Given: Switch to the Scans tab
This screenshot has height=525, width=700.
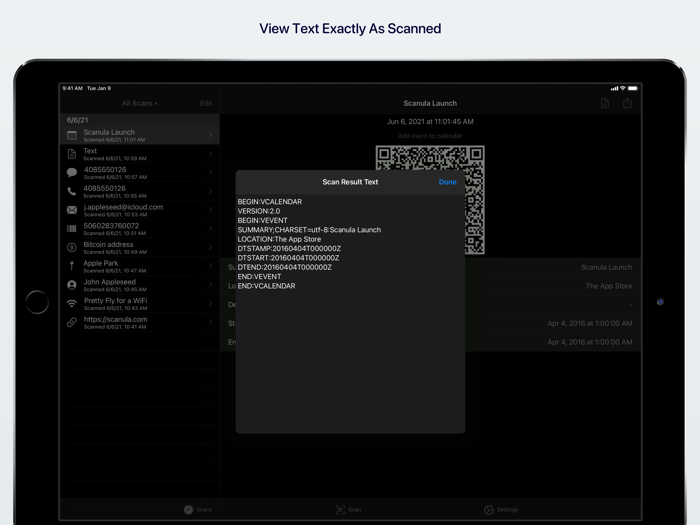Looking at the screenshot, I should tap(198, 509).
